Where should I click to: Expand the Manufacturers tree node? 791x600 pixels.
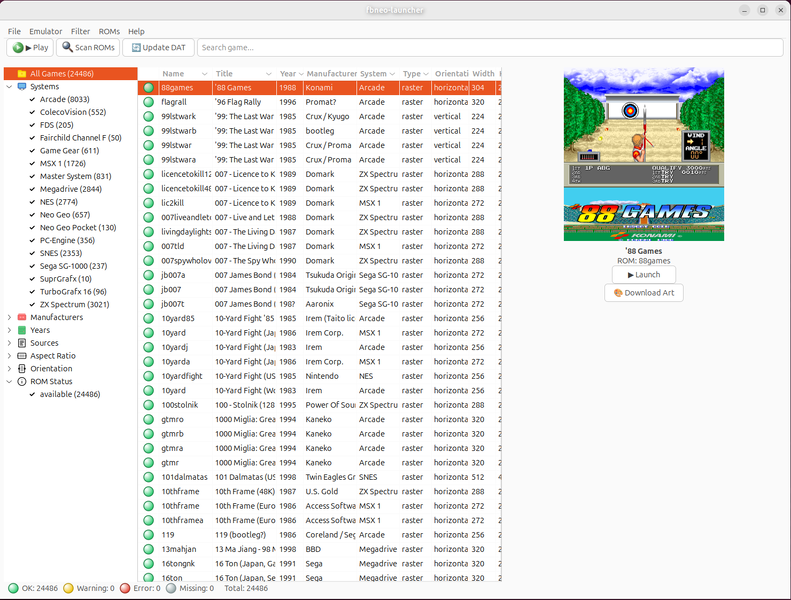point(9,317)
